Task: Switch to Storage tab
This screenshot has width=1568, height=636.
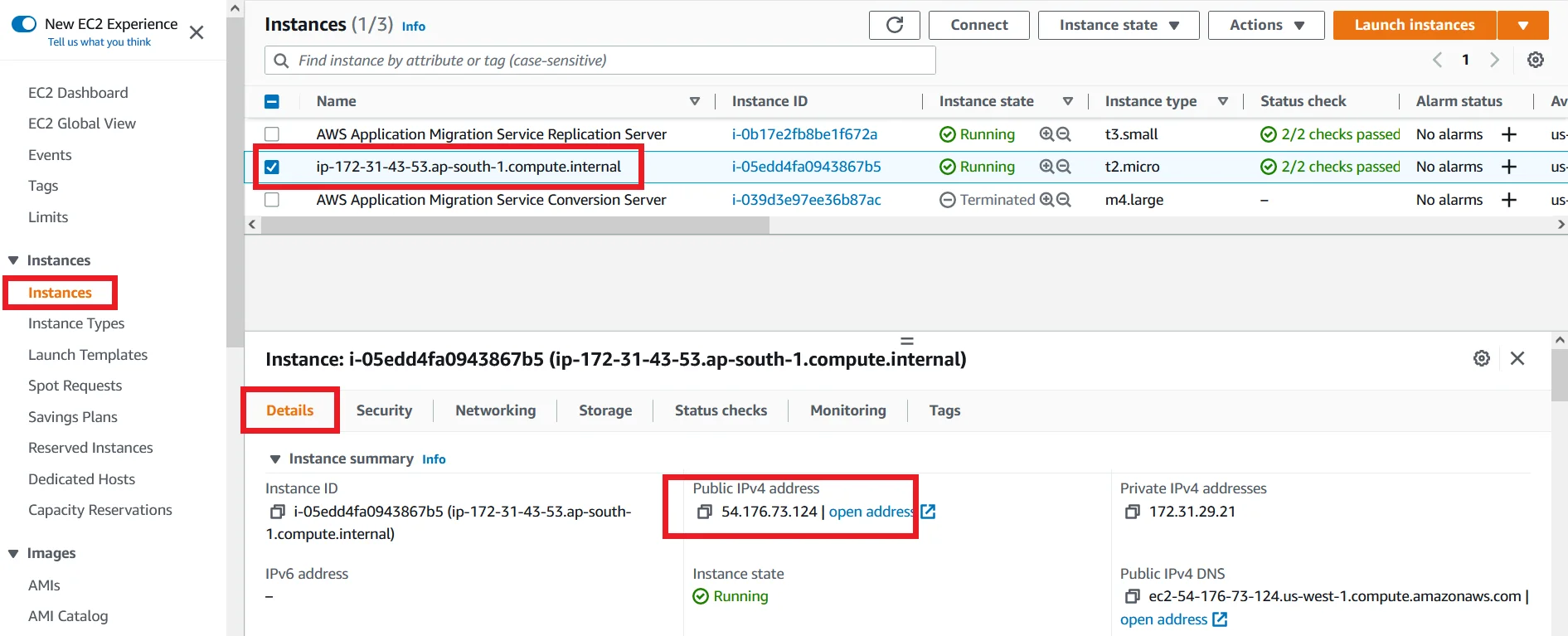Action: pos(605,410)
